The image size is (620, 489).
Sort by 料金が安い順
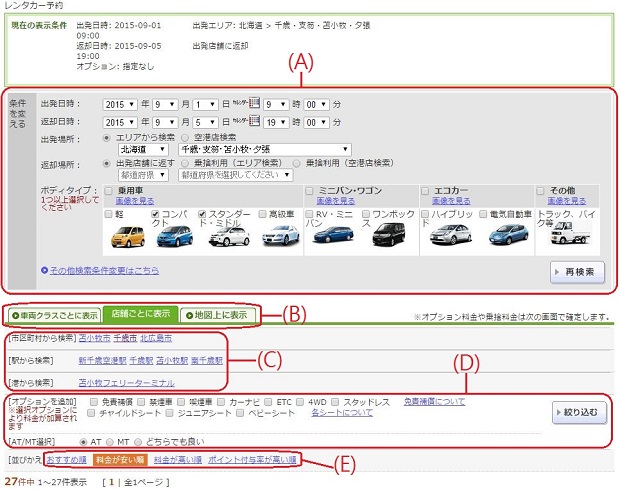[x=120, y=460]
